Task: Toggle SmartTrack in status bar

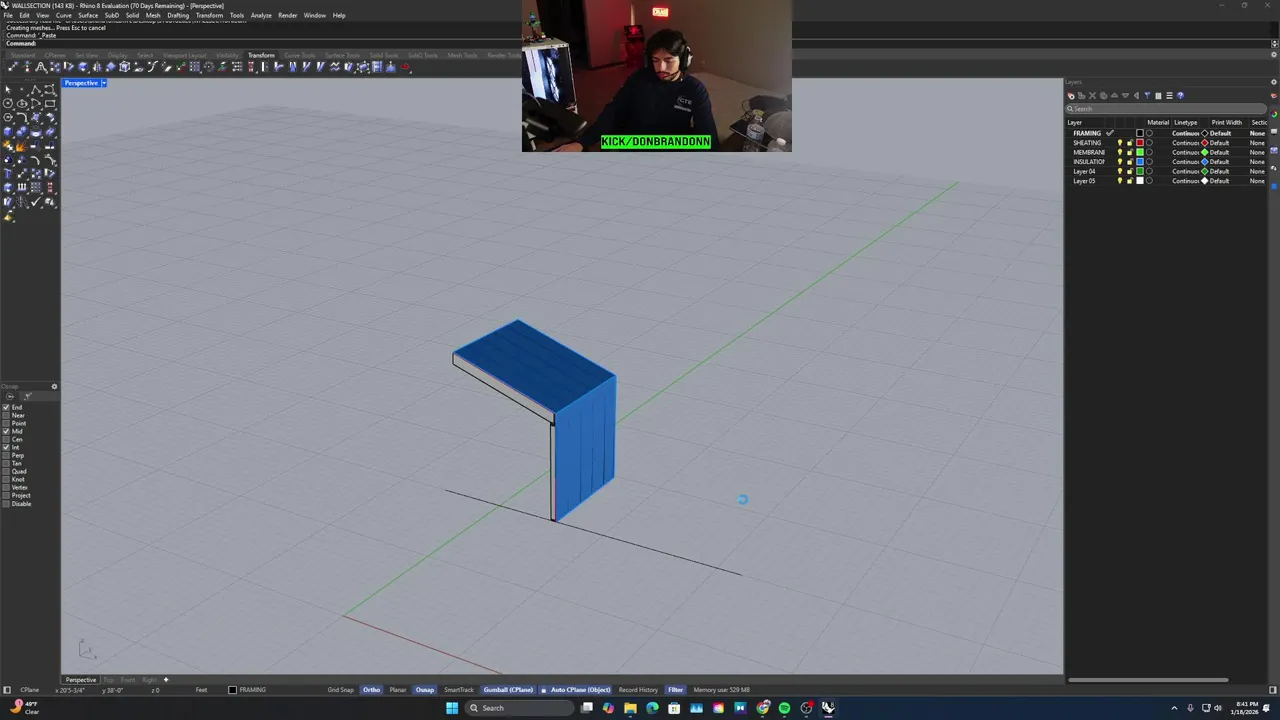Action: tap(459, 690)
